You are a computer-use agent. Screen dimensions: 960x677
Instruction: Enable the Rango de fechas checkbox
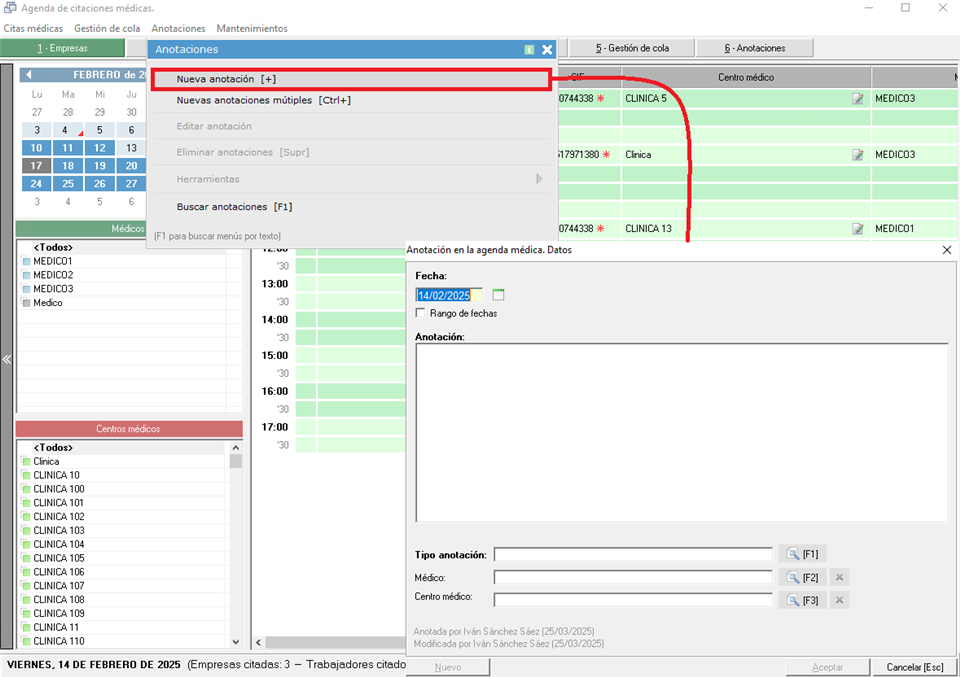tap(421, 313)
